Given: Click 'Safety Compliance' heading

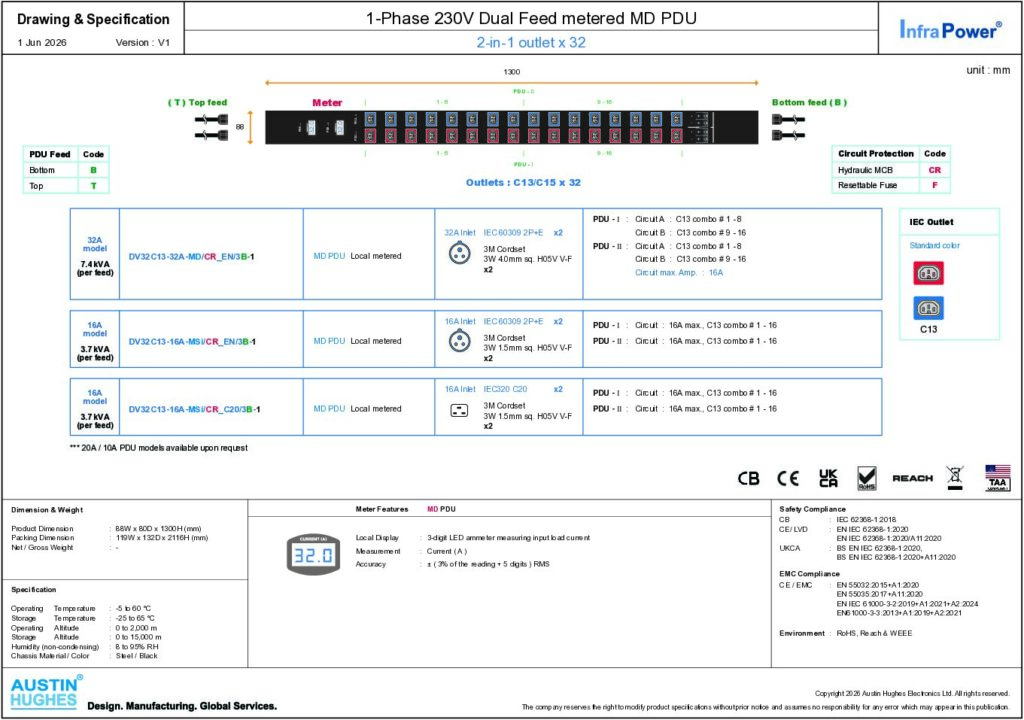Looking at the screenshot, I should [x=812, y=509].
